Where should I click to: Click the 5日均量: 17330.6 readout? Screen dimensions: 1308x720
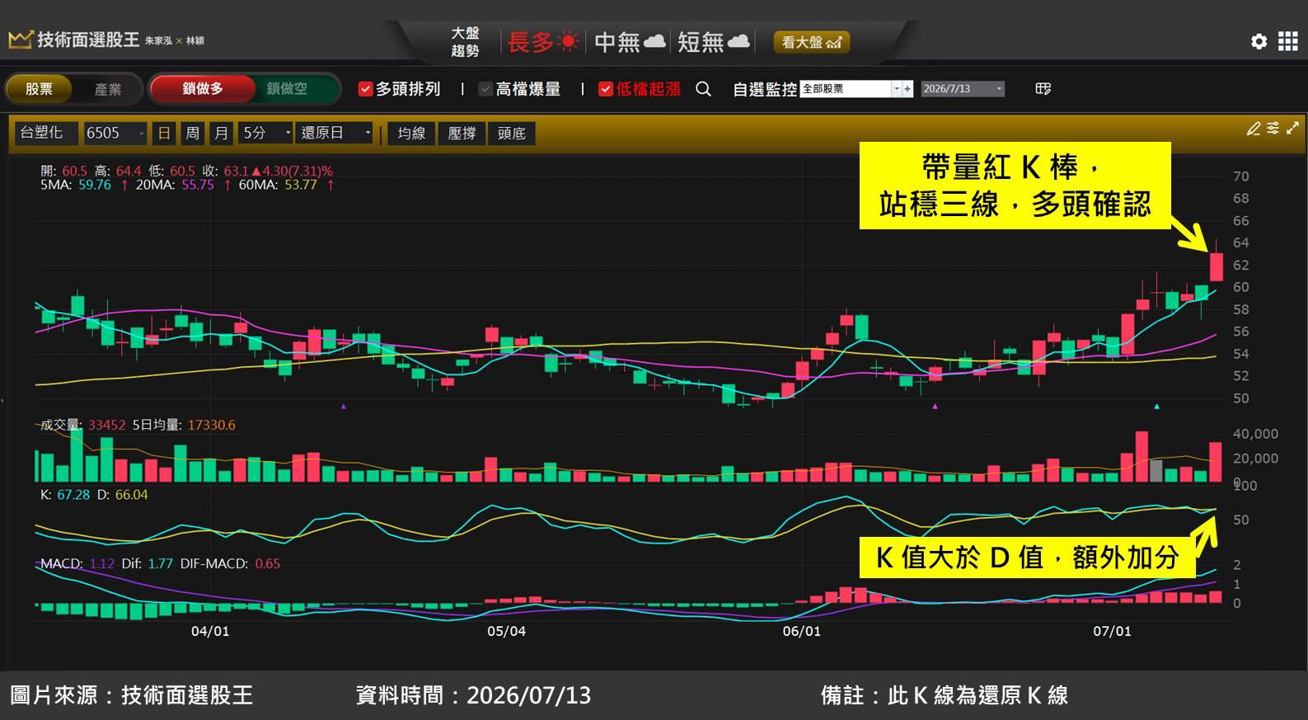click(x=184, y=425)
